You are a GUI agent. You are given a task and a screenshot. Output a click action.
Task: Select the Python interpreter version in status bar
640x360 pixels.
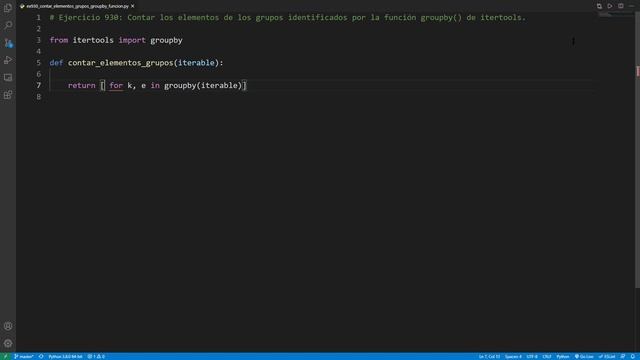click(x=65, y=356)
